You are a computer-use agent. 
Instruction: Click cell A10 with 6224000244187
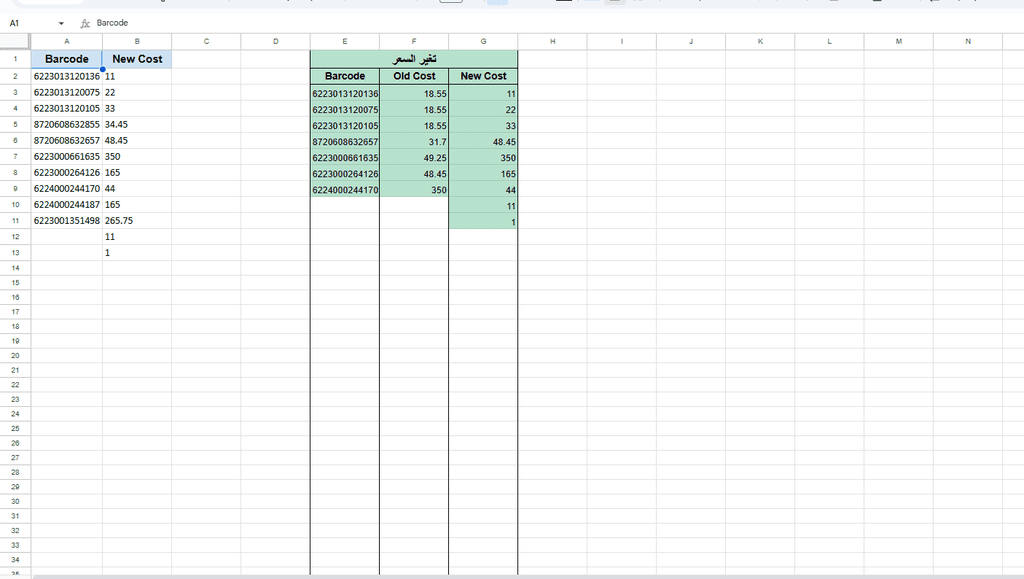(67, 205)
